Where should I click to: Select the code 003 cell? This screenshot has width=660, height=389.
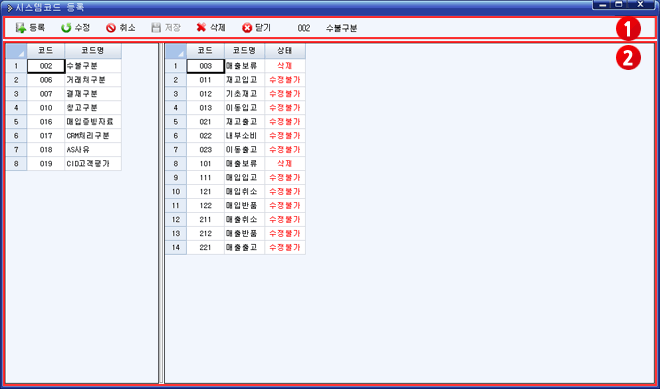tap(205, 66)
